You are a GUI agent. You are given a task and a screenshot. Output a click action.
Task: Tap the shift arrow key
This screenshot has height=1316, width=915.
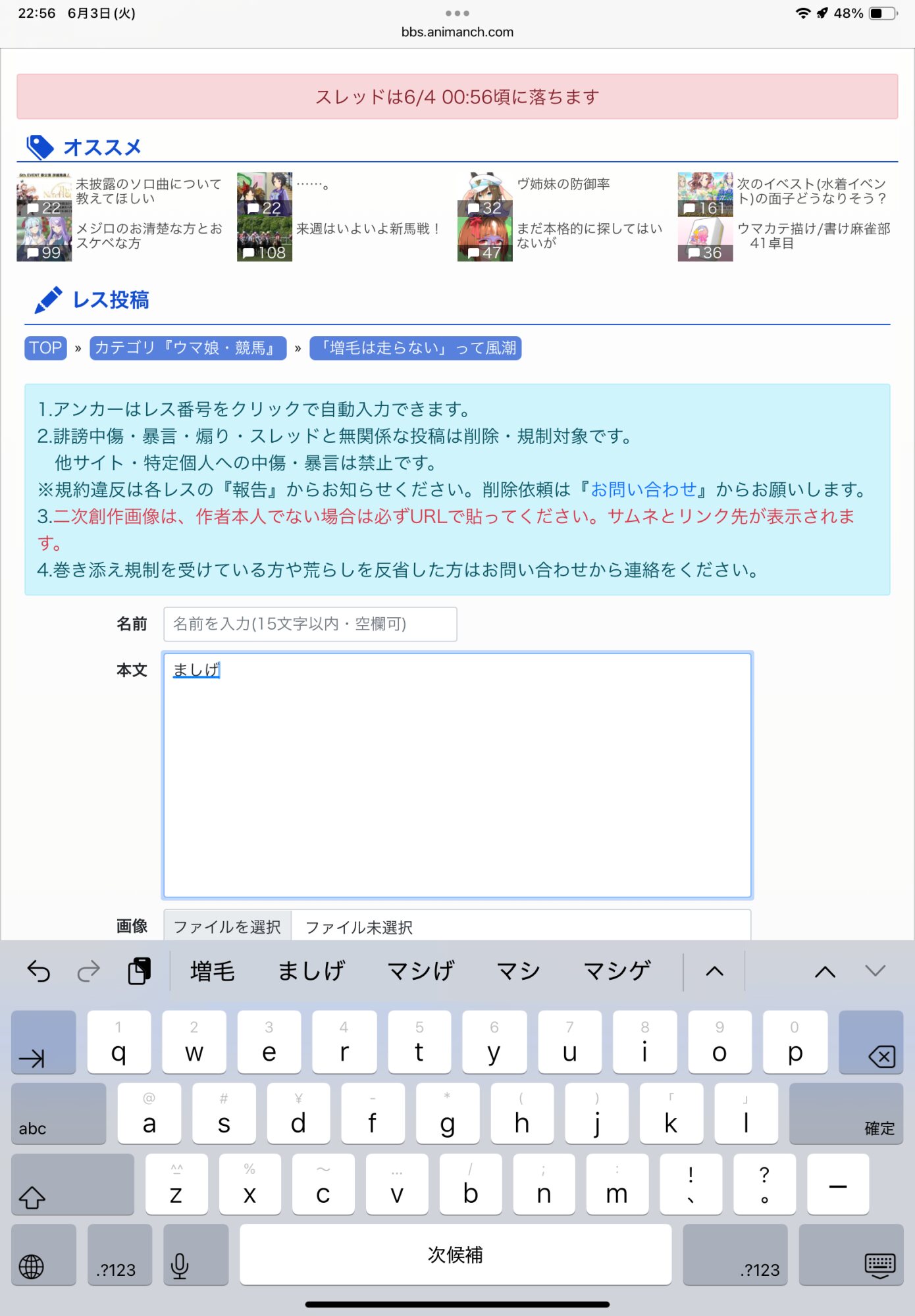pyautogui.click(x=72, y=1184)
